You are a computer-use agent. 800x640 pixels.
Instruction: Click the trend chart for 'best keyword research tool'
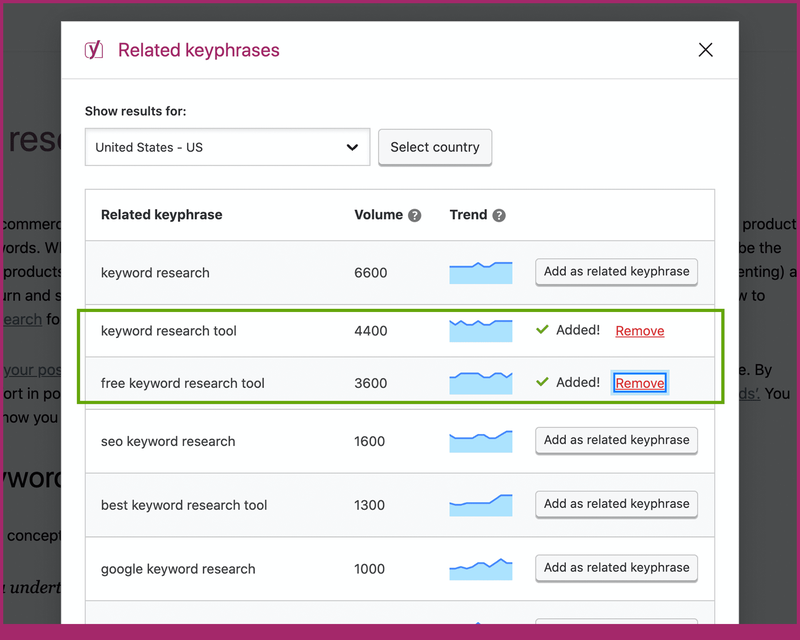480,505
